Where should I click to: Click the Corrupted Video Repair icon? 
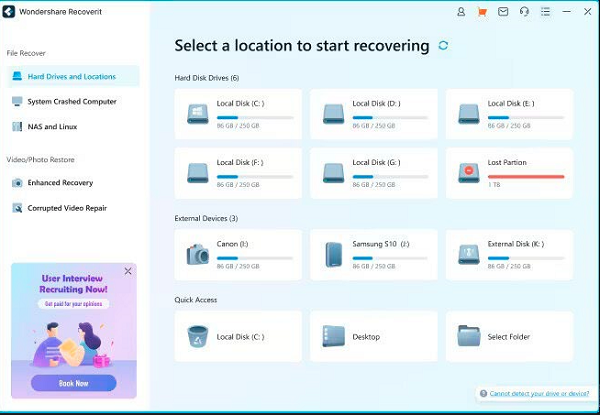[17, 208]
